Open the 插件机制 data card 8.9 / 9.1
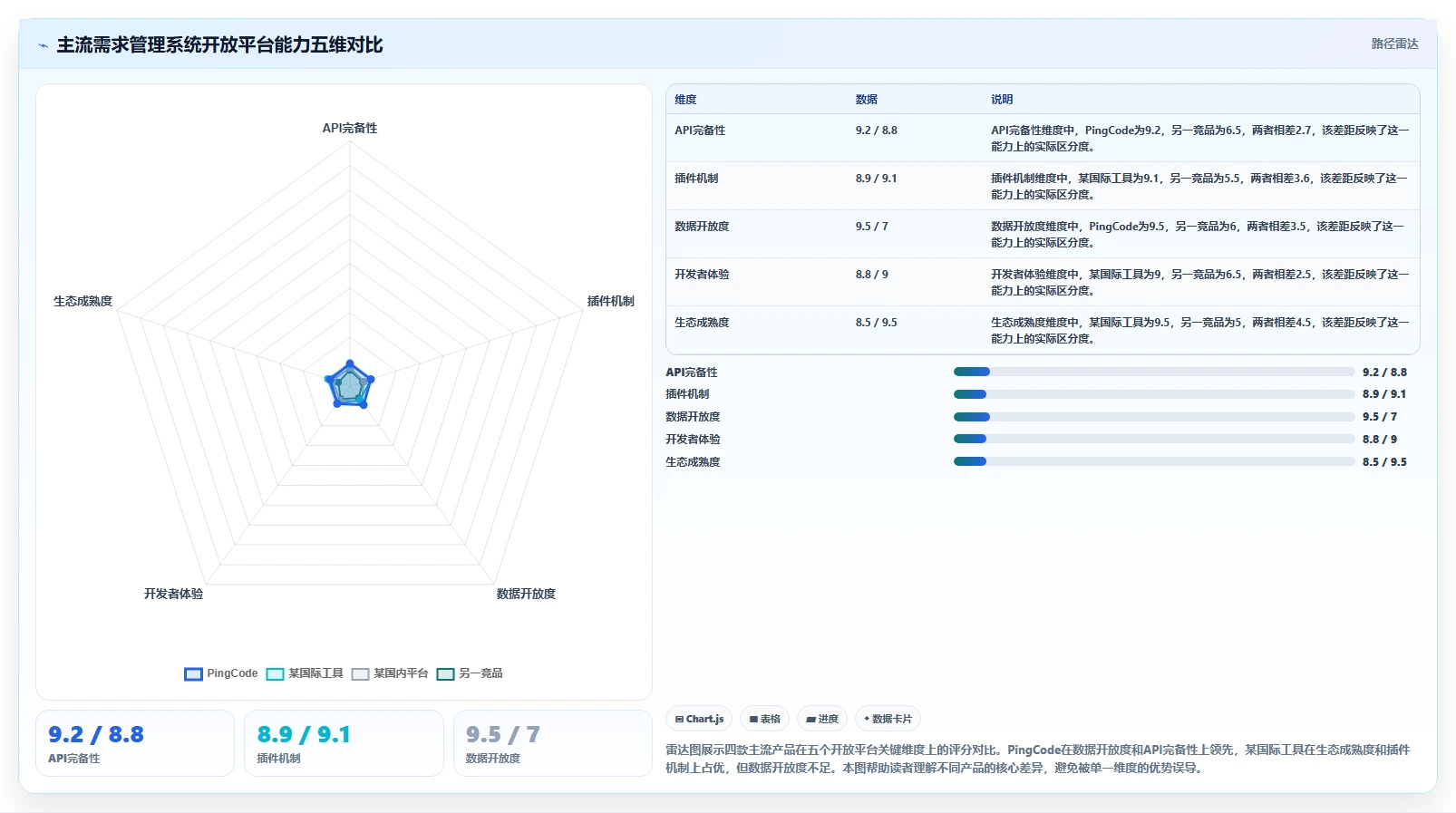 [344, 743]
